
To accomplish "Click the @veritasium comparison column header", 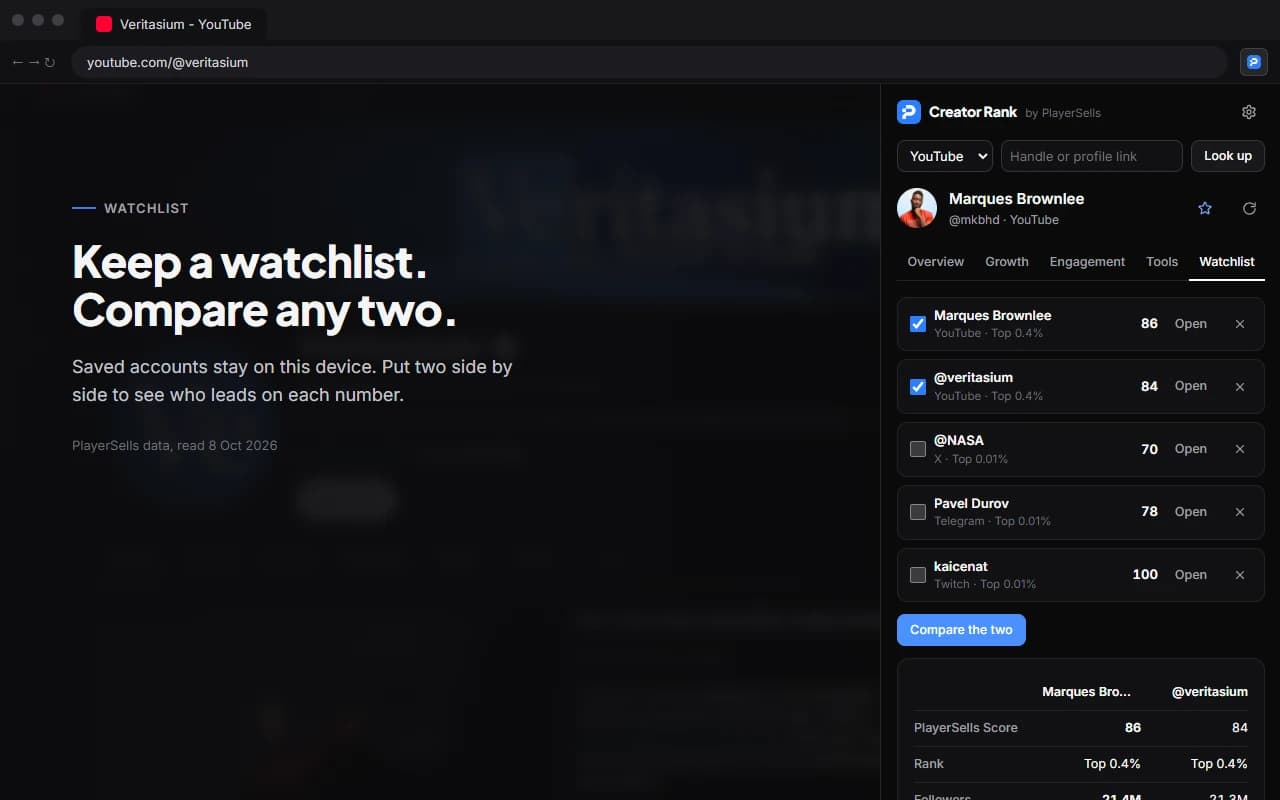I will tap(1210, 692).
